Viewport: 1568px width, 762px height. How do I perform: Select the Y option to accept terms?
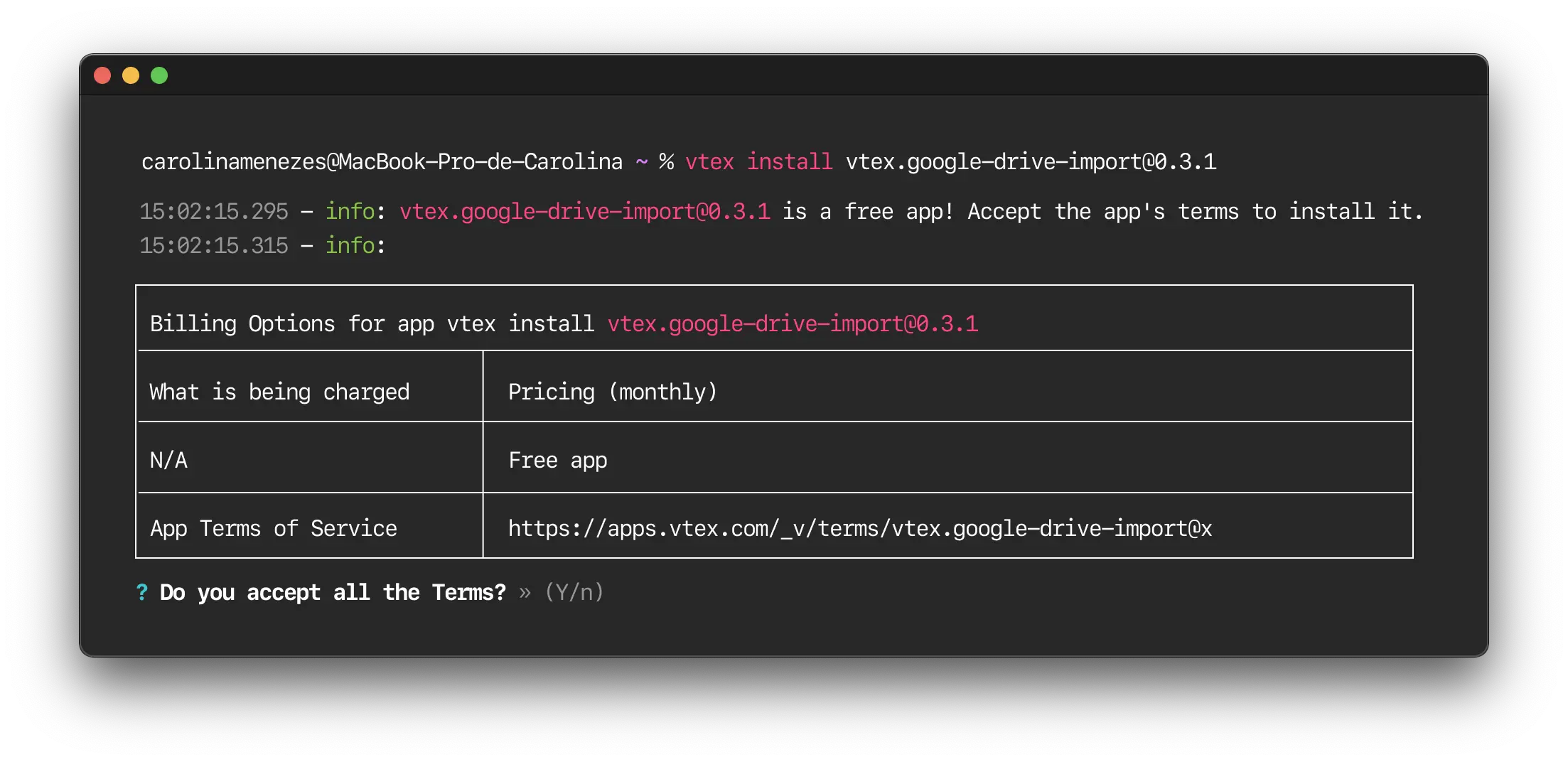(x=562, y=592)
